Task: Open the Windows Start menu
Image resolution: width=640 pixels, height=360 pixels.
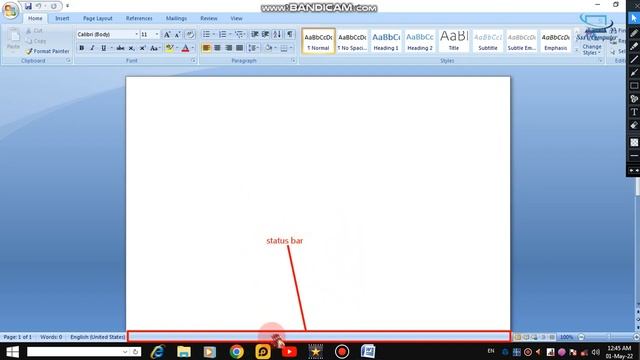Action: [12, 352]
